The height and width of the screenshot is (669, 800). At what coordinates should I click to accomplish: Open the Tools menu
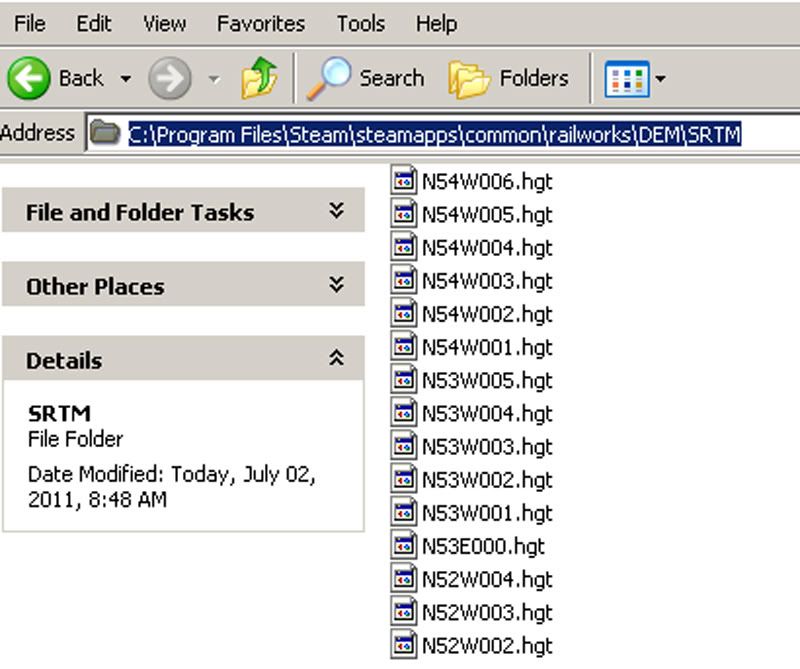[360, 23]
